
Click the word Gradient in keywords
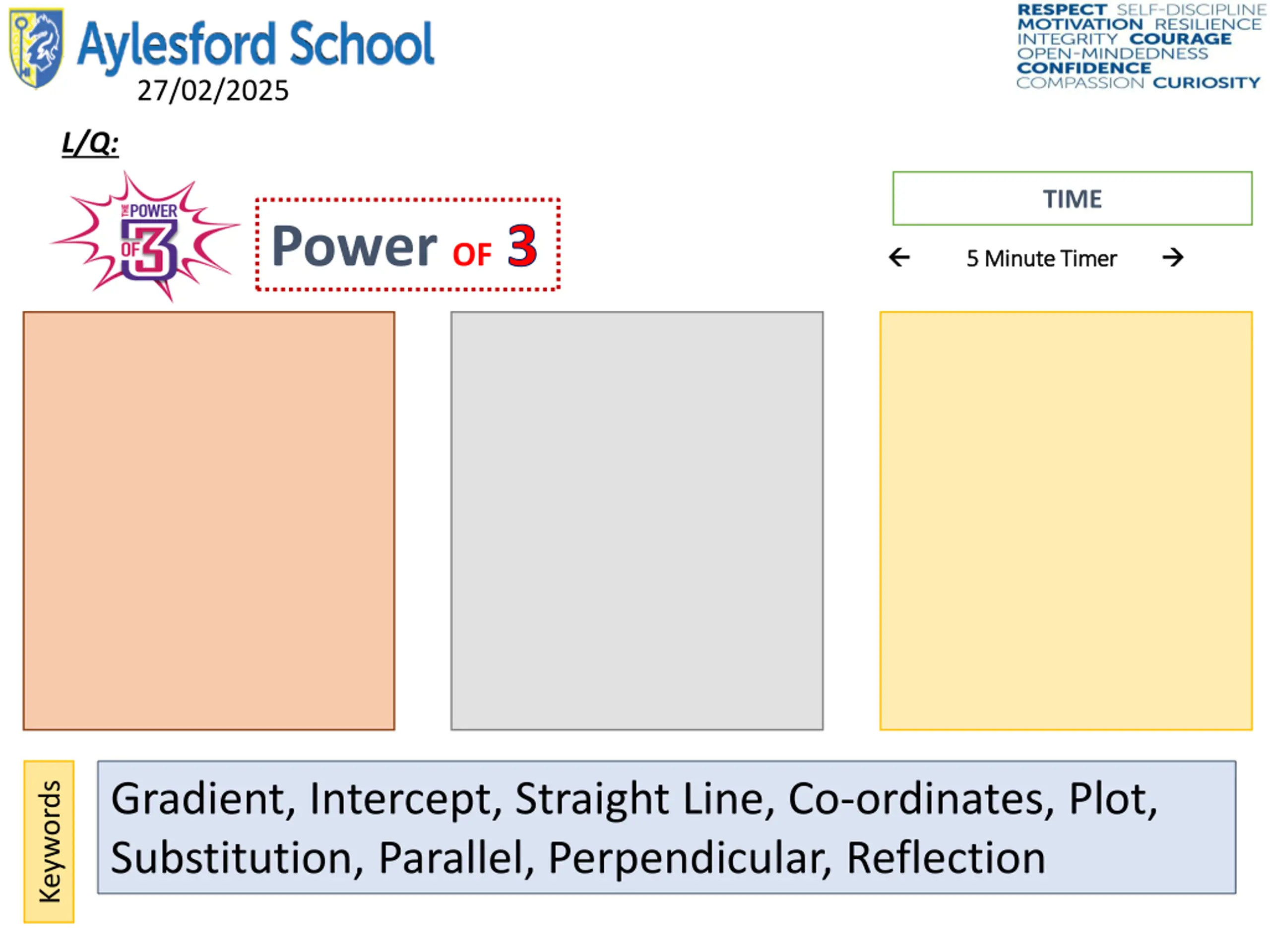coord(203,799)
